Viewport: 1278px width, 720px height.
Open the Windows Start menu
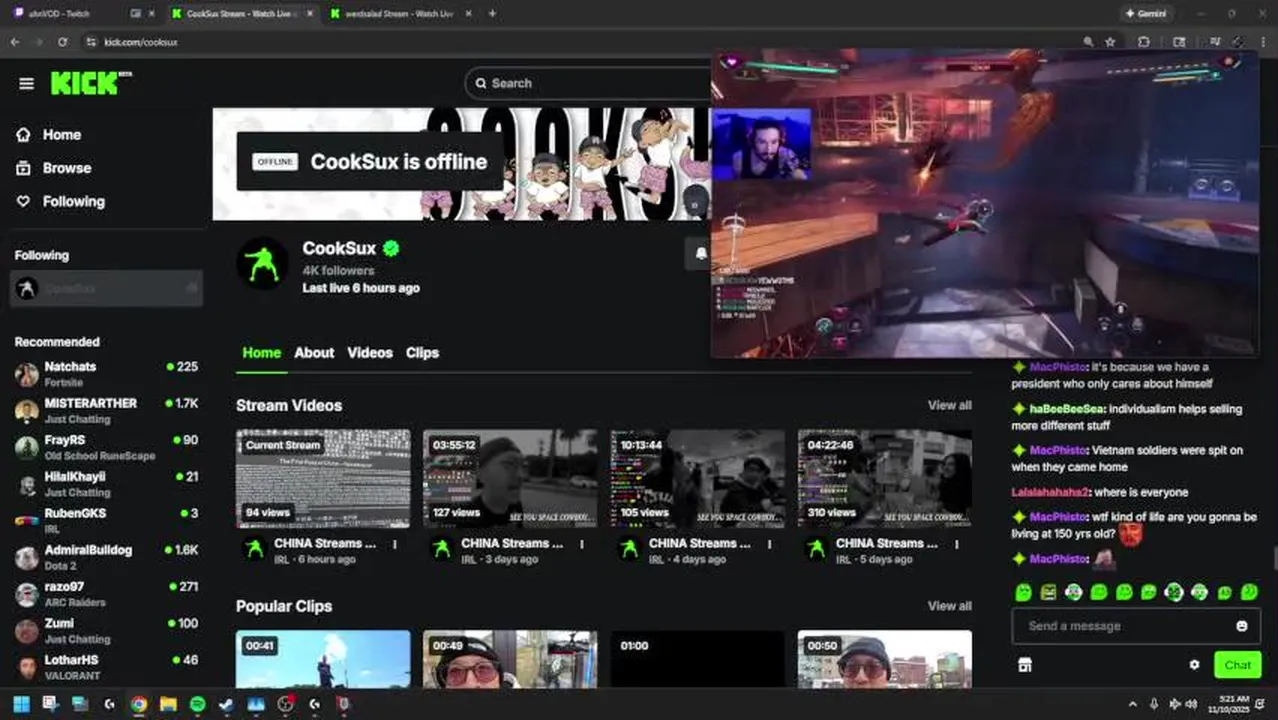click(x=21, y=704)
